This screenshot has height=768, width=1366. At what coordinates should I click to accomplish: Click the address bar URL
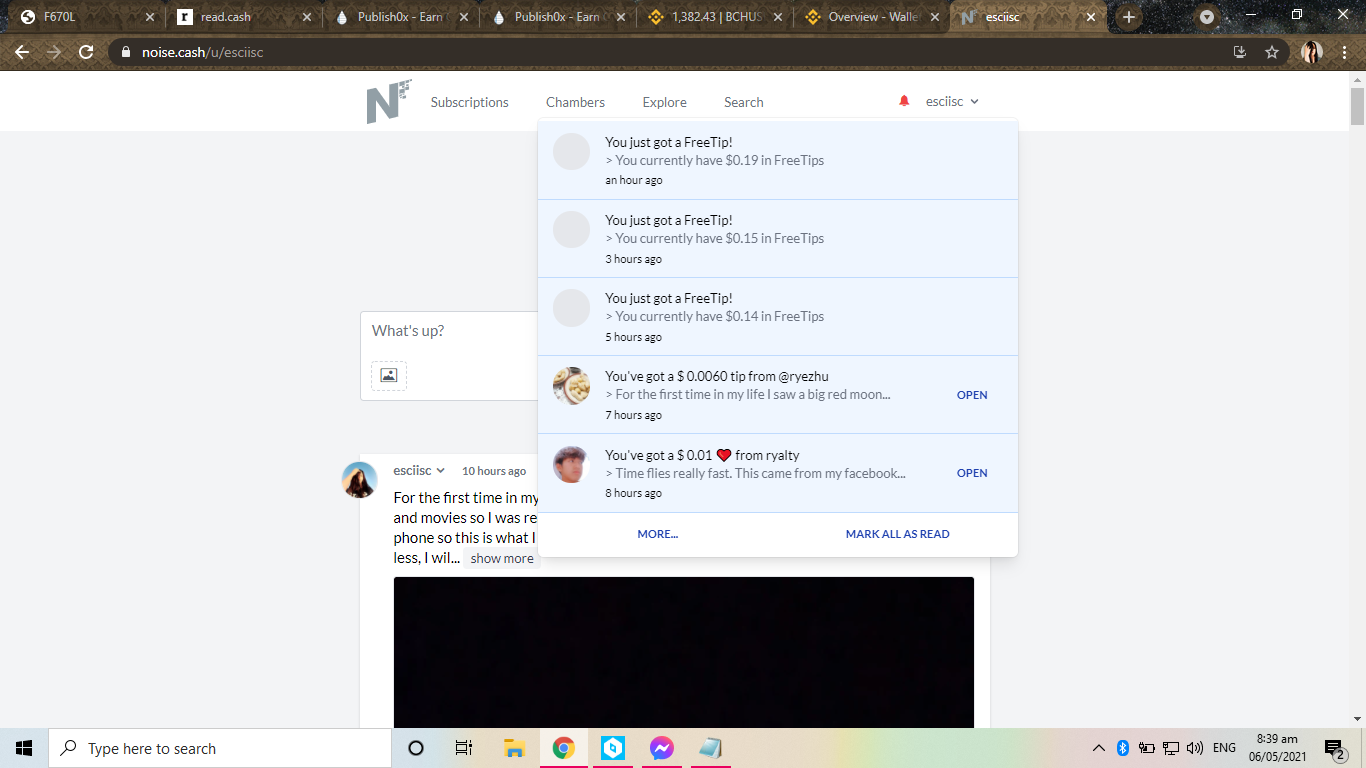point(203,52)
